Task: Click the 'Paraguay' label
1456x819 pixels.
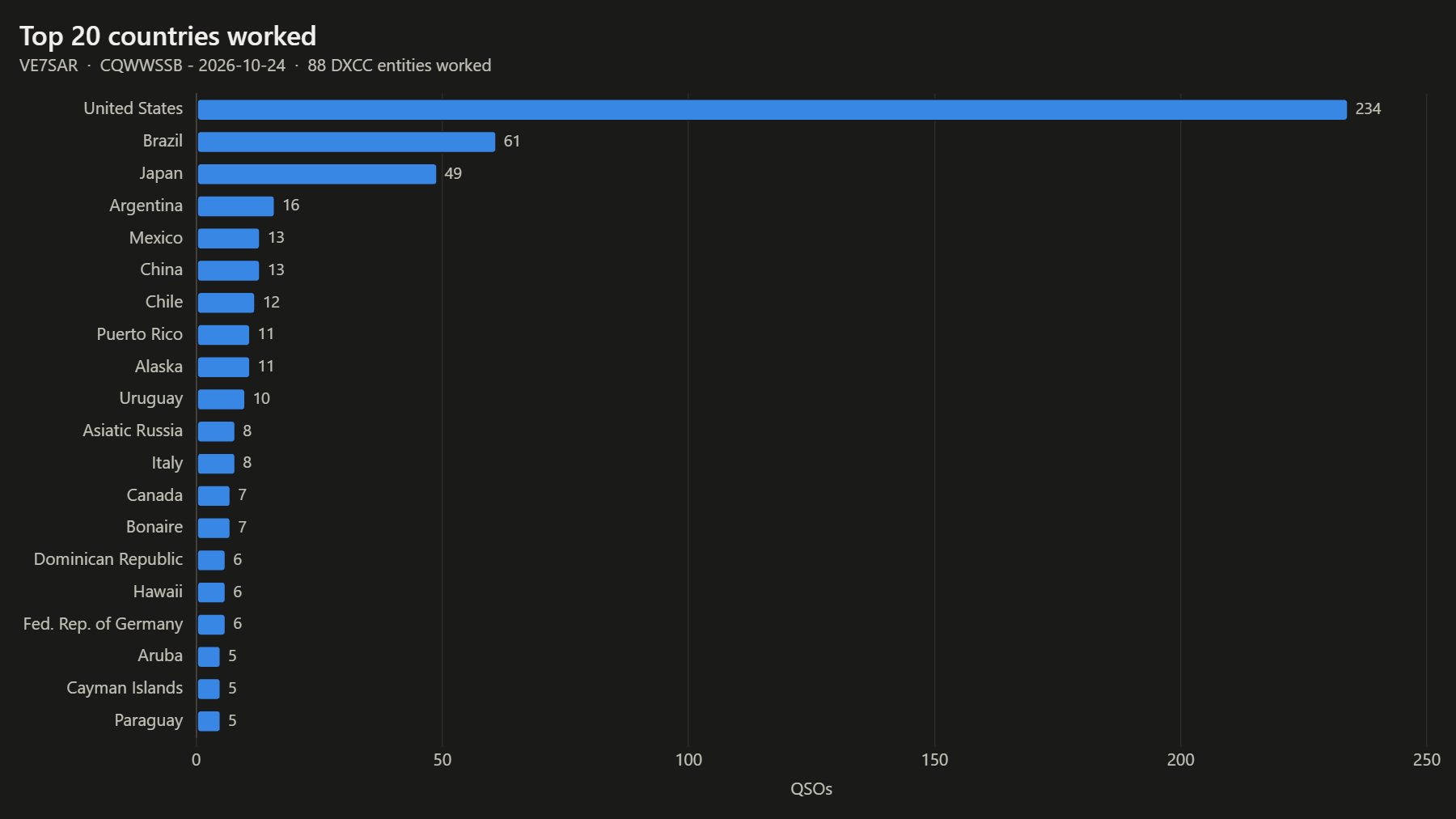Action: 149,720
